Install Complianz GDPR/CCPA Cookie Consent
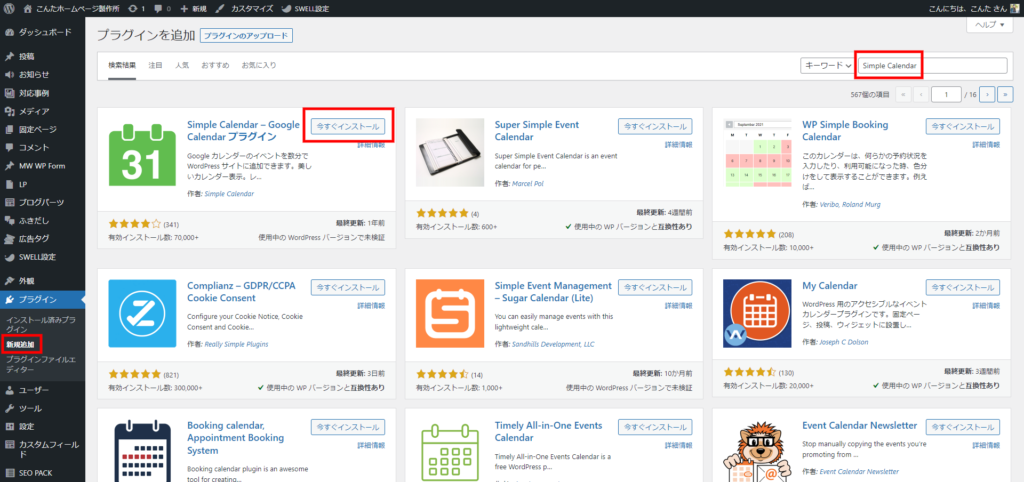1024x482 pixels. (x=347, y=287)
